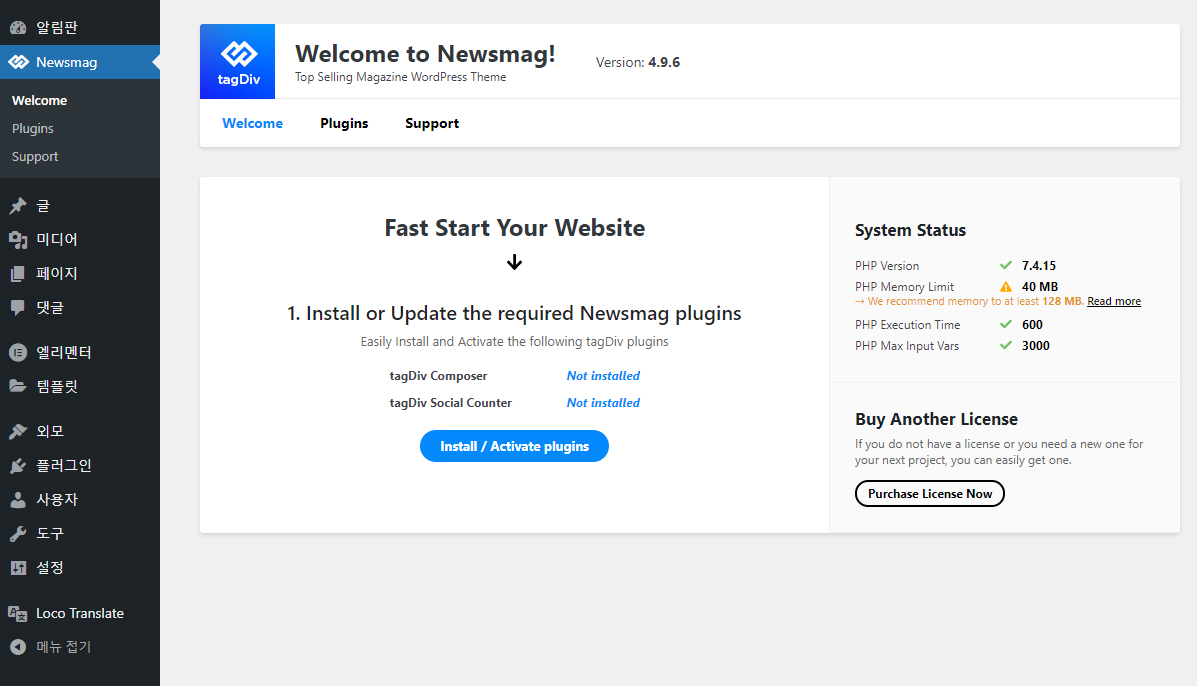Open the 미디어 media menu
The height and width of the screenshot is (686, 1197).
pos(80,240)
